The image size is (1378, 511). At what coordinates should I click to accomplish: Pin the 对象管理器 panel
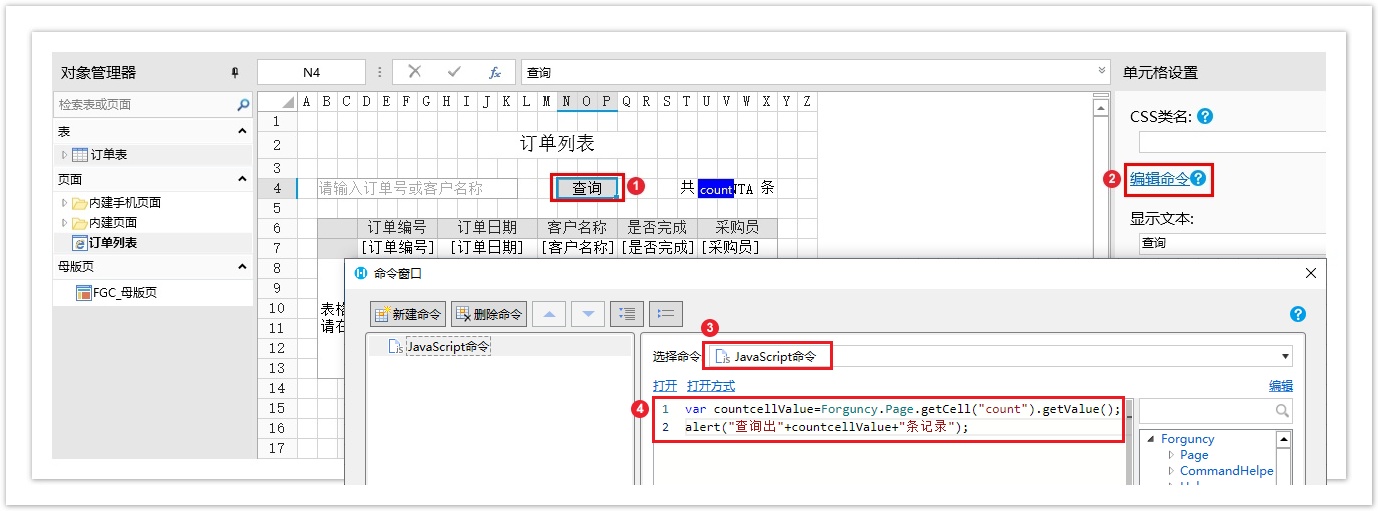[x=235, y=73]
